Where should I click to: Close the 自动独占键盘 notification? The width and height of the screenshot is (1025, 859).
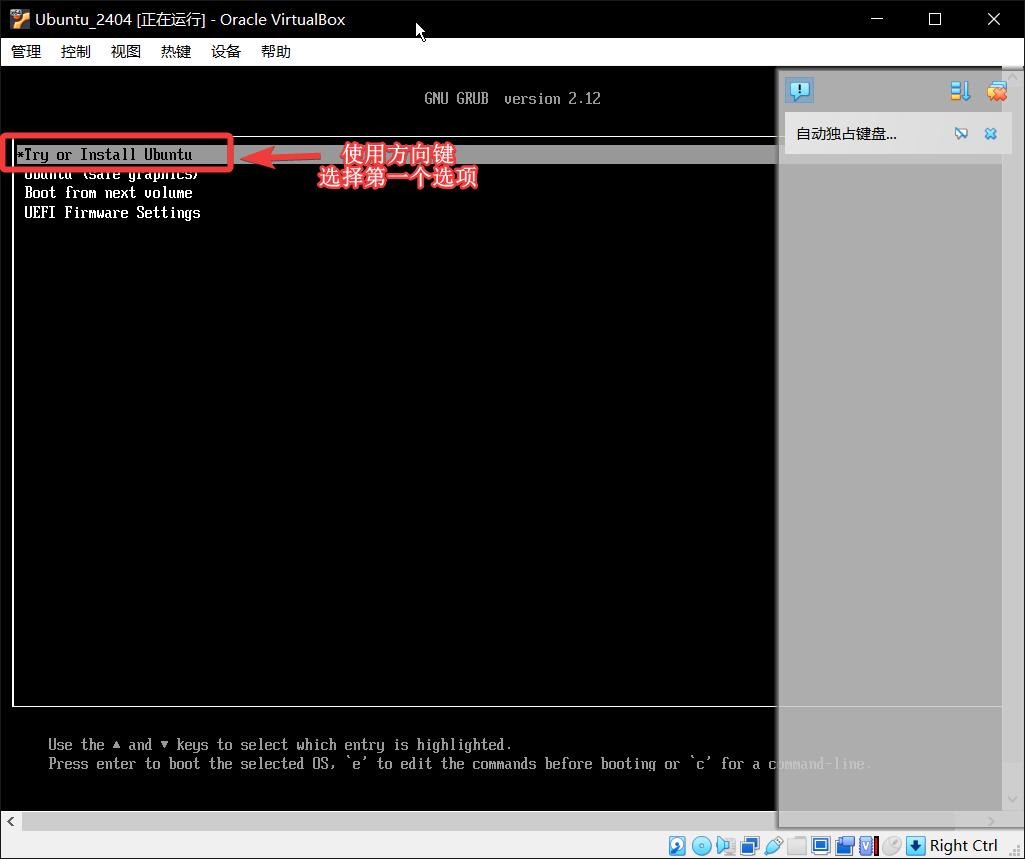[x=991, y=134]
